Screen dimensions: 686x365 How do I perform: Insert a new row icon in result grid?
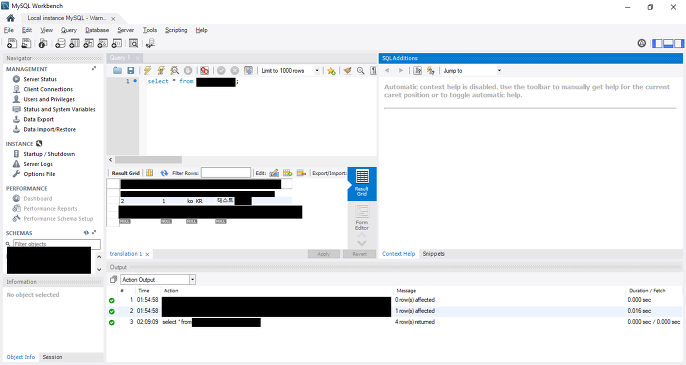pyautogui.click(x=287, y=173)
